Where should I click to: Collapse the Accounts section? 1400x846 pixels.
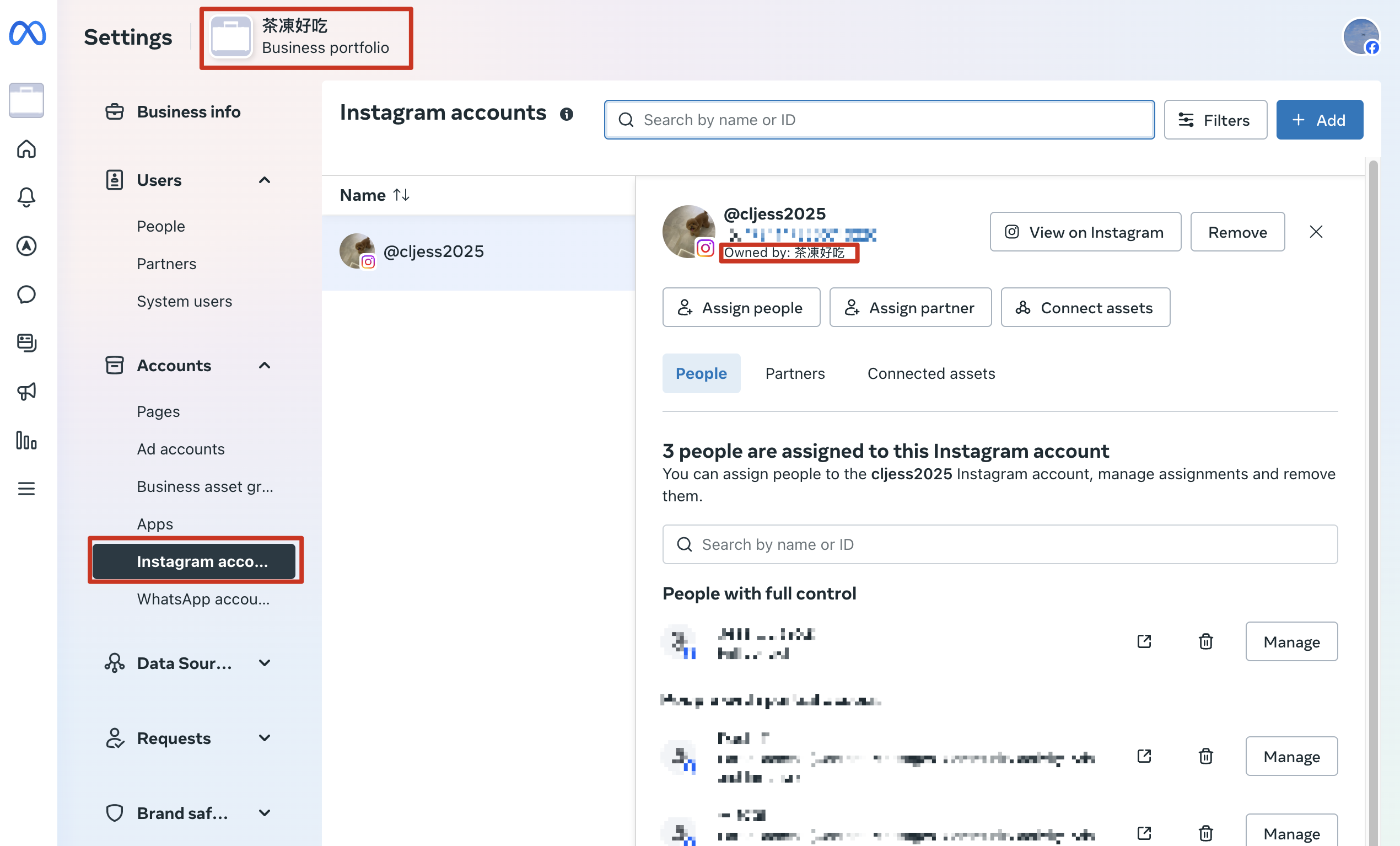point(264,366)
